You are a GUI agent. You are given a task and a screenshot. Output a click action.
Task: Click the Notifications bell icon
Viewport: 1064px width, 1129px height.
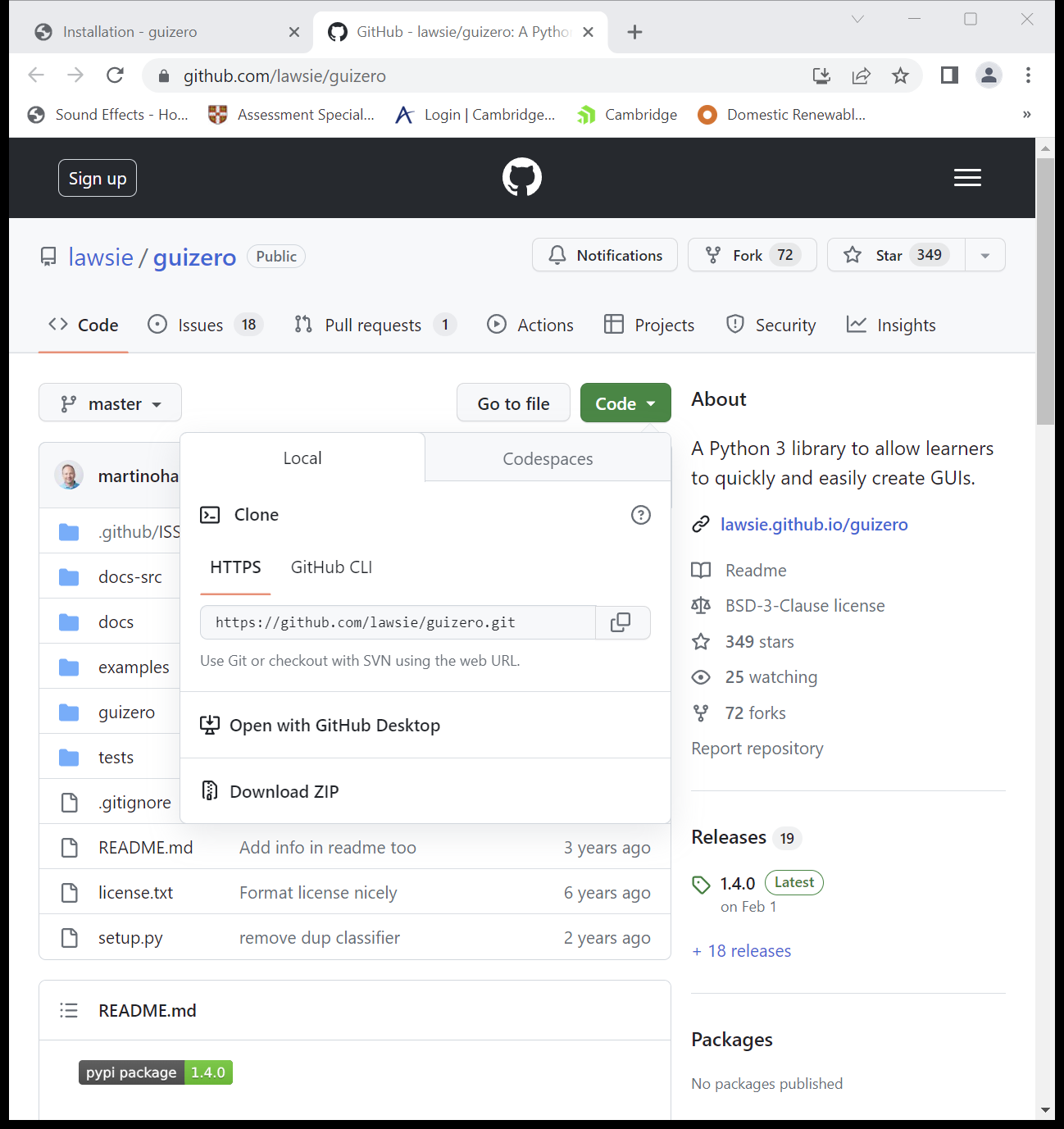pos(557,255)
